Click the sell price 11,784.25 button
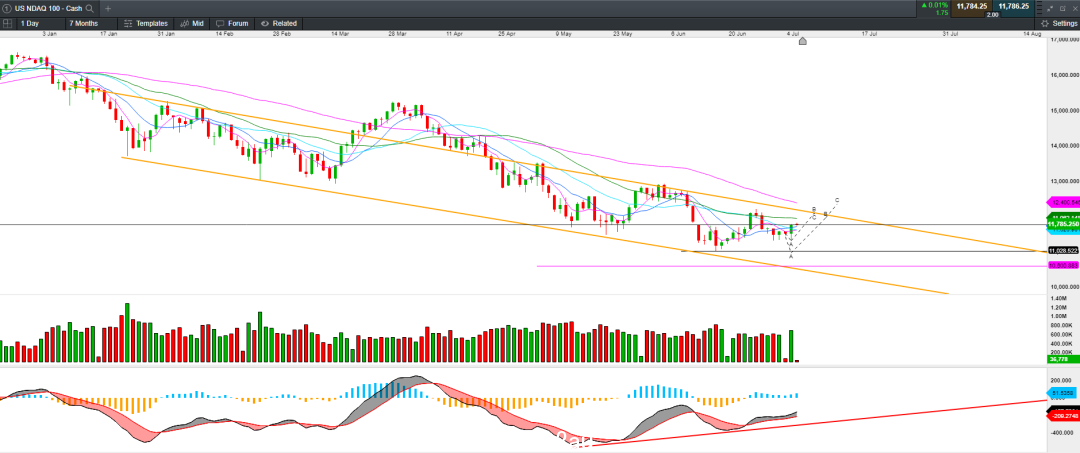This screenshot has height=453, width=1080. click(973, 6)
